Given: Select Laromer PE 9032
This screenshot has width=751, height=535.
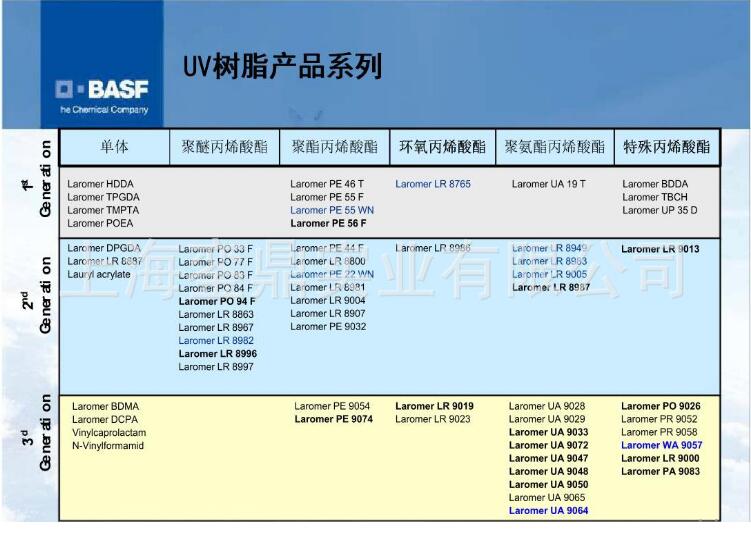Looking at the screenshot, I should [x=329, y=327].
